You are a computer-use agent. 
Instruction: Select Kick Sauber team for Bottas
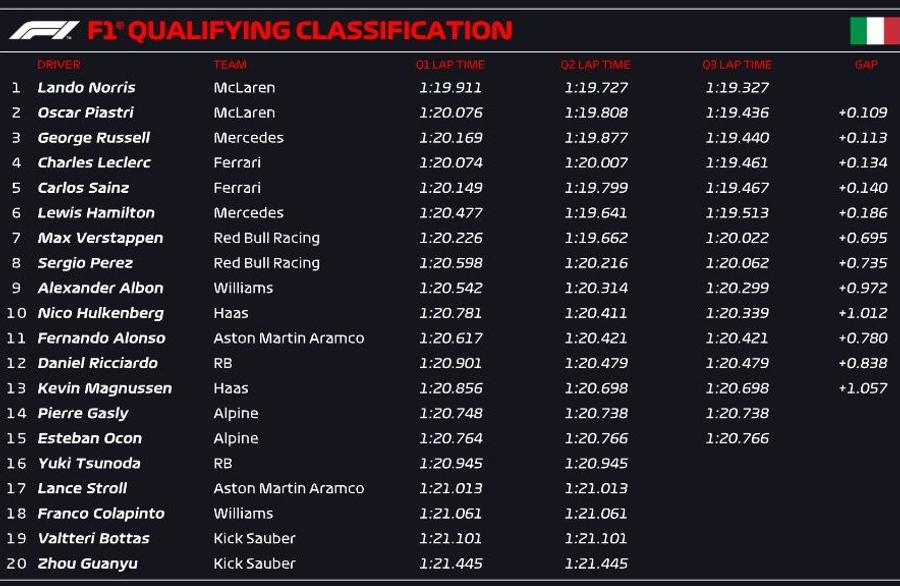pos(254,538)
